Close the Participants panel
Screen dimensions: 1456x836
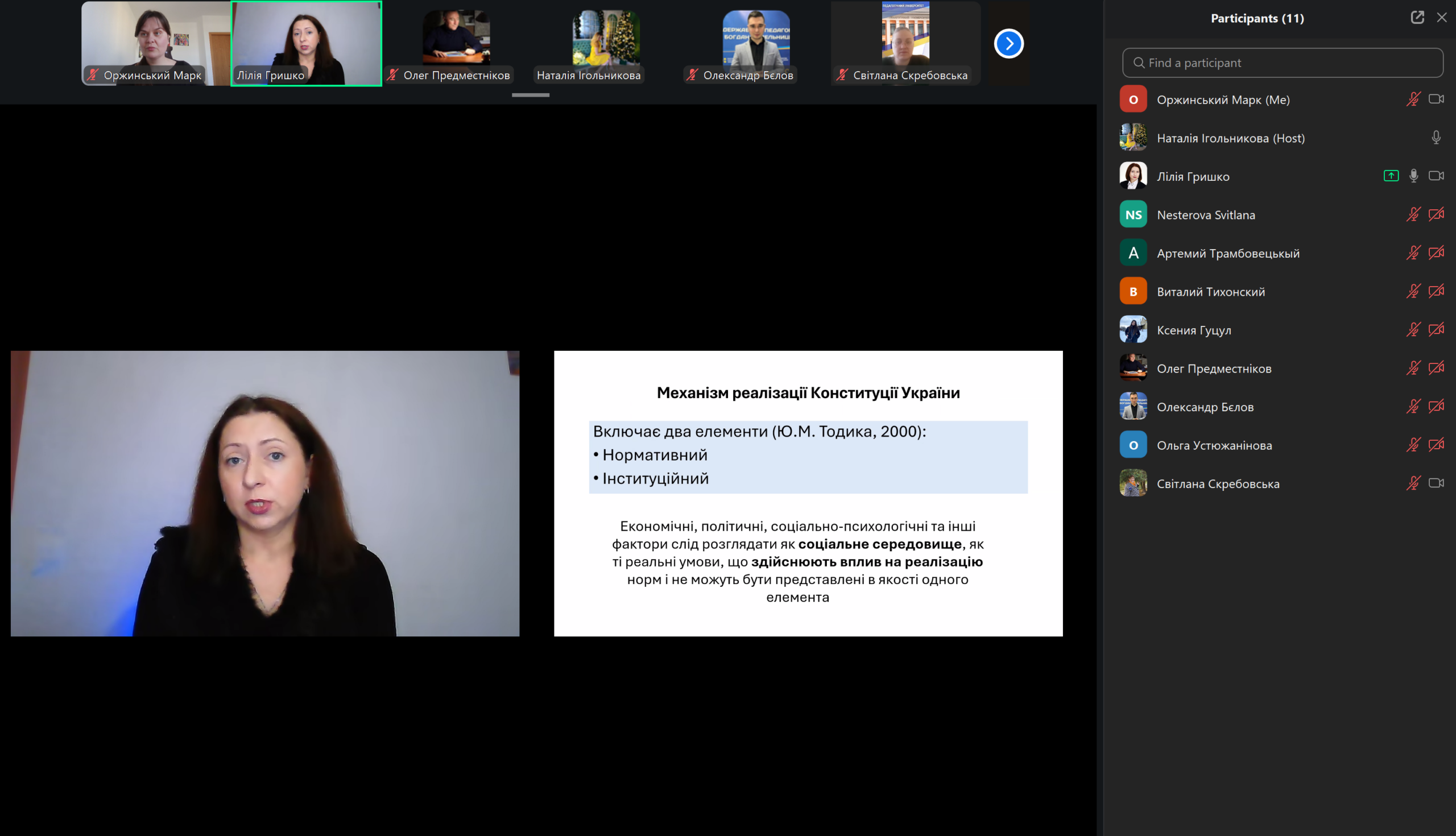pyautogui.click(x=1441, y=17)
